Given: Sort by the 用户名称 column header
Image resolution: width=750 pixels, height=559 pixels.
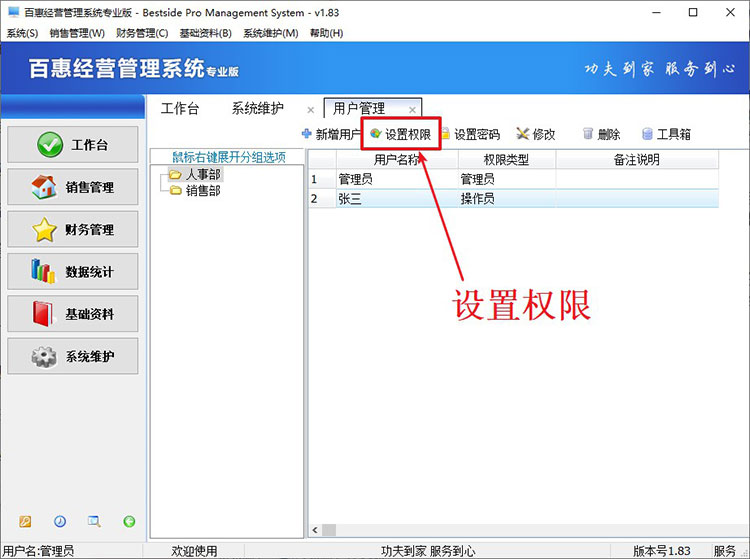Looking at the screenshot, I should coord(397,160).
